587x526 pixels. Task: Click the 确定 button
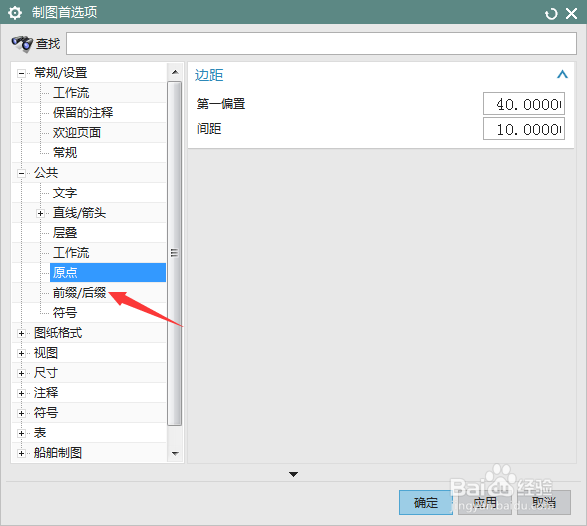426,502
